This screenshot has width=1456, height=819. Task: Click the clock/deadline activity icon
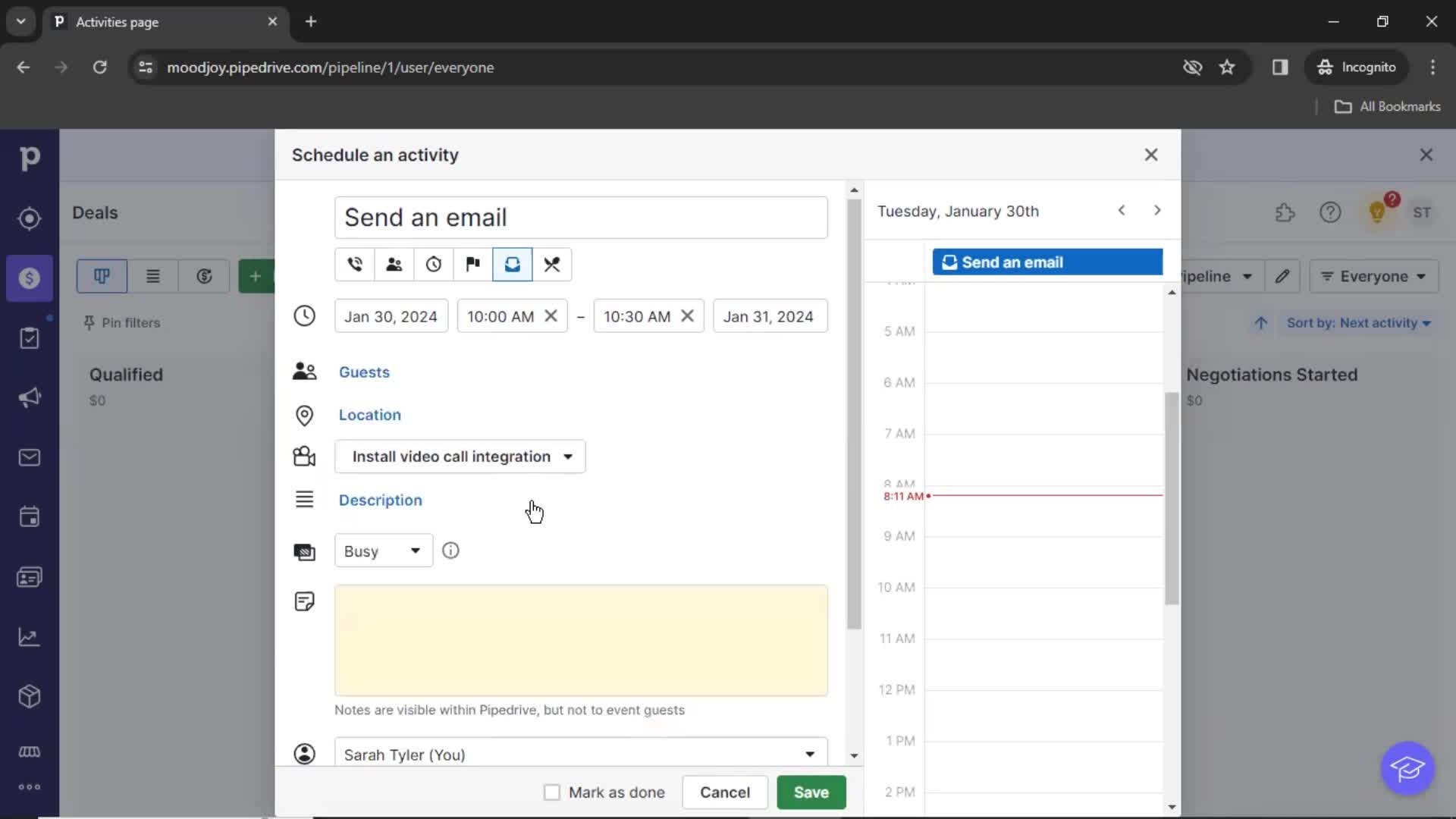(x=434, y=264)
